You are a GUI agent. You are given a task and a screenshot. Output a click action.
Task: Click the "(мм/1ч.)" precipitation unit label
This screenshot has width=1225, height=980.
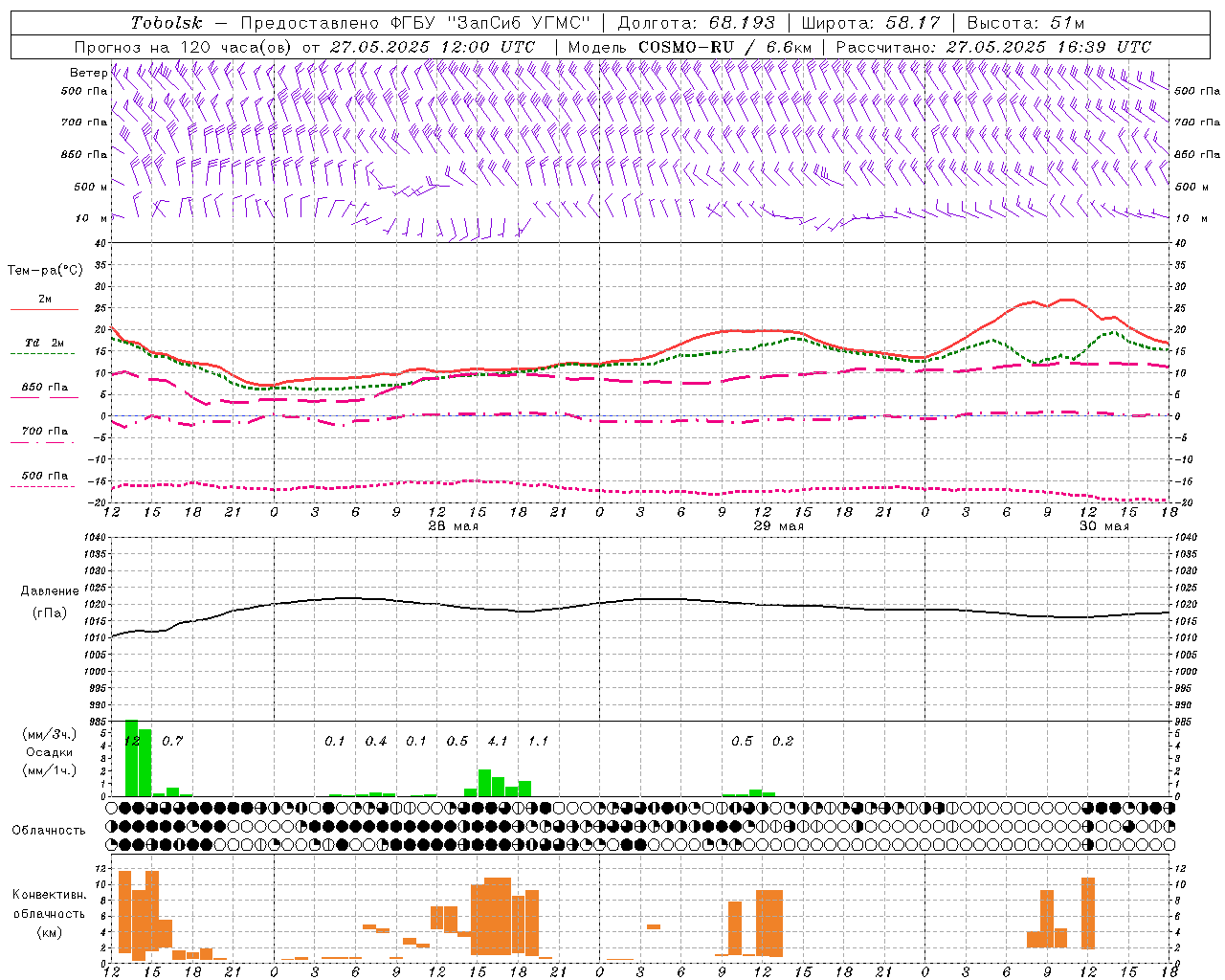tap(49, 770)
